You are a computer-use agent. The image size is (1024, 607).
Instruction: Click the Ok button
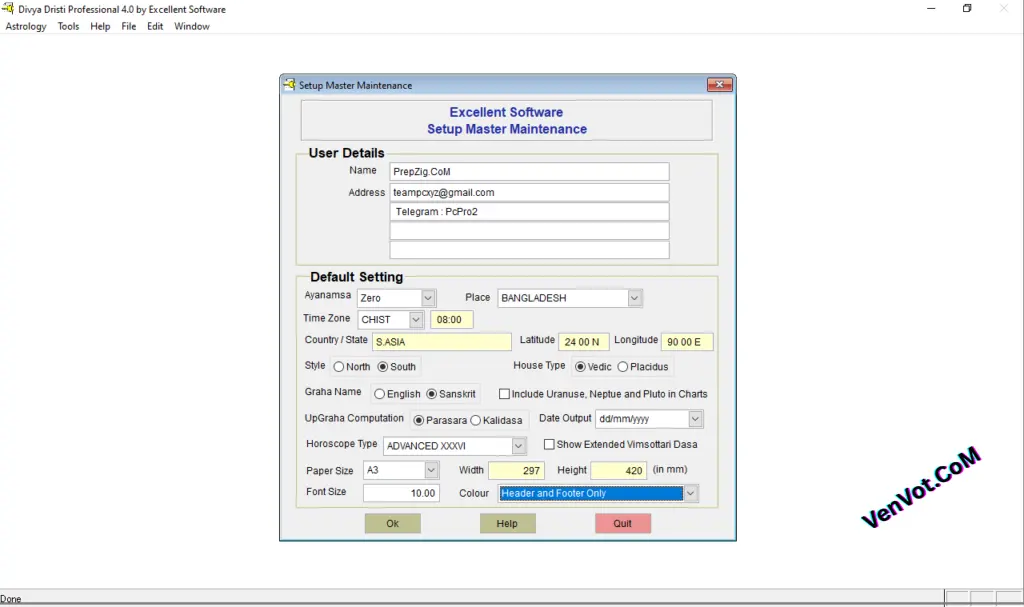(x=392, y=523)
